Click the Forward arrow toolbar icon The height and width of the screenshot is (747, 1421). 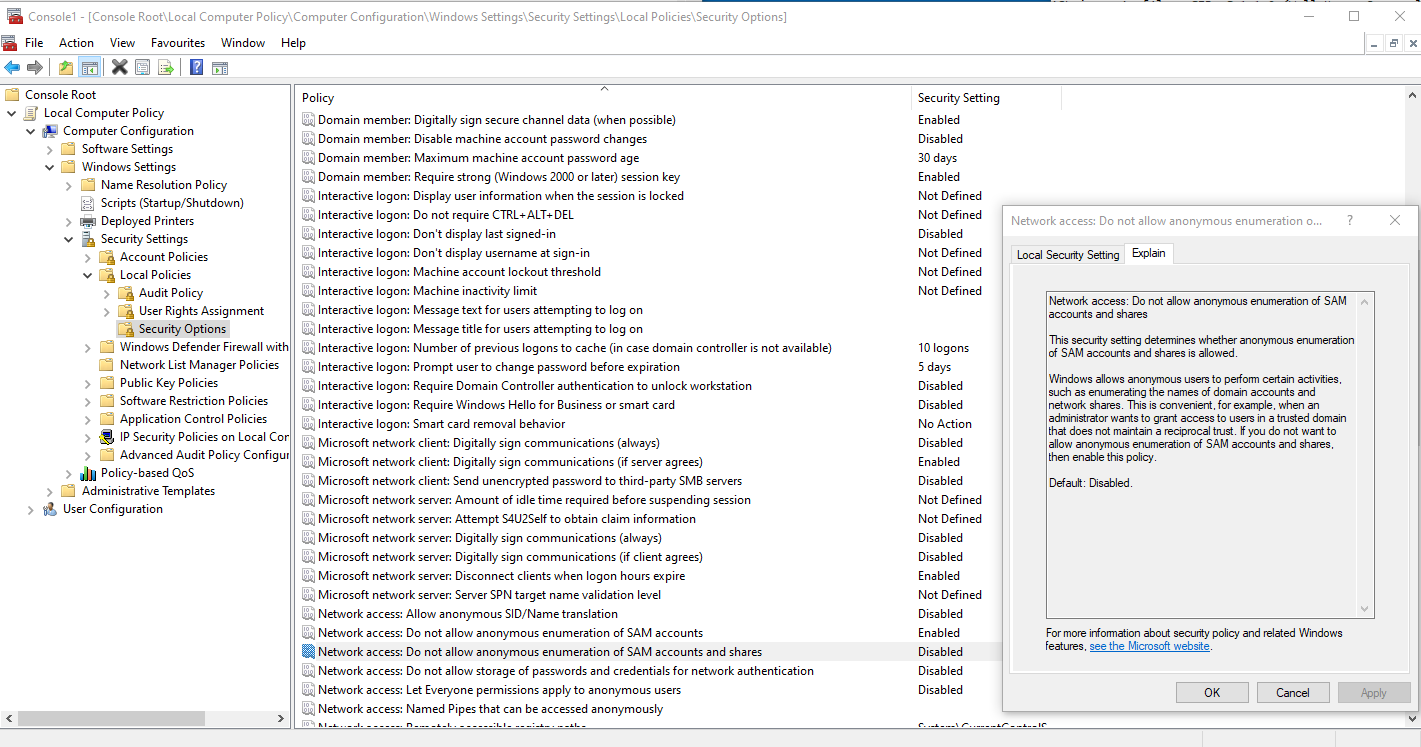tap(35, 67)
